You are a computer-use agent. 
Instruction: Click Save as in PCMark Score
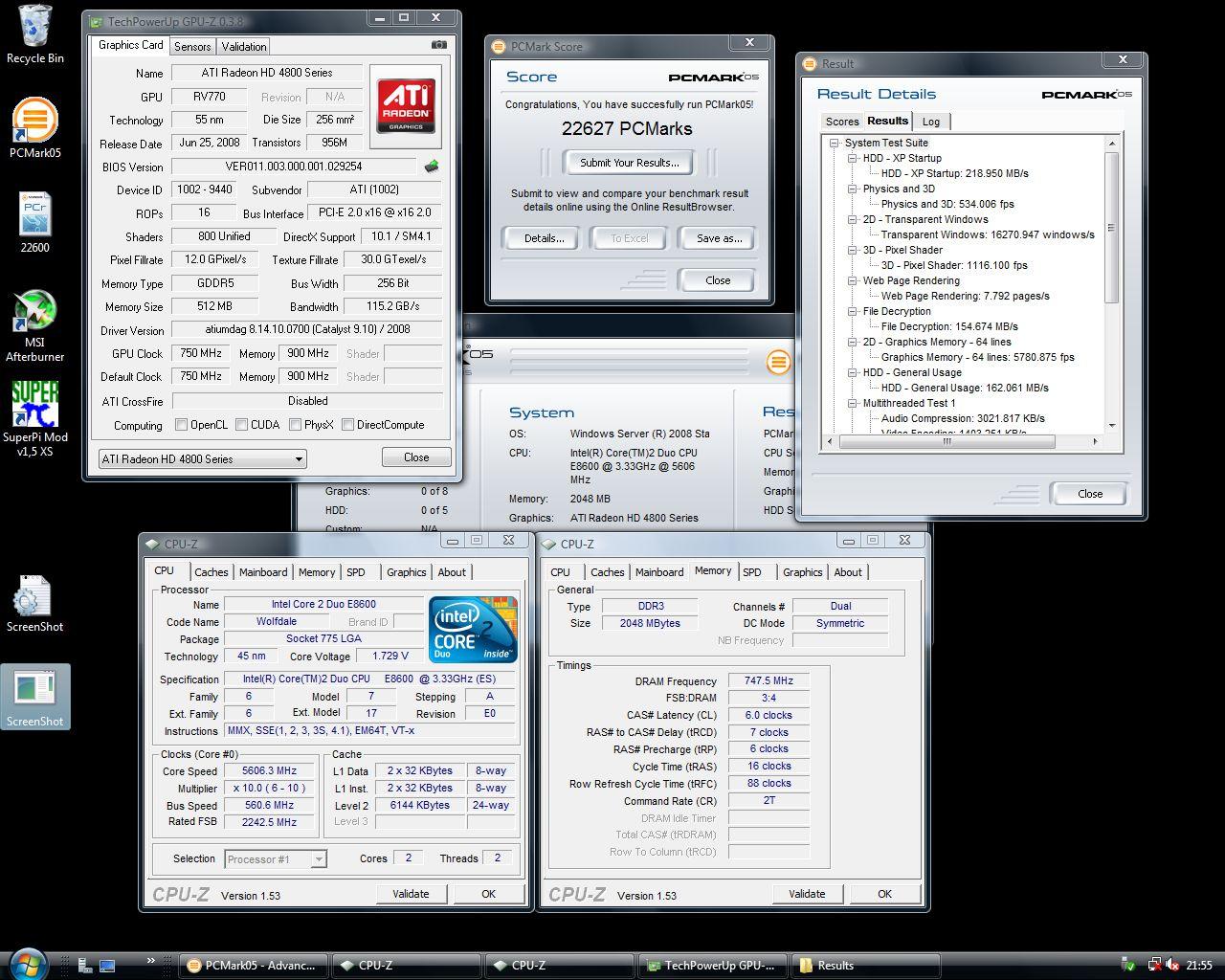tap(719, 238)
